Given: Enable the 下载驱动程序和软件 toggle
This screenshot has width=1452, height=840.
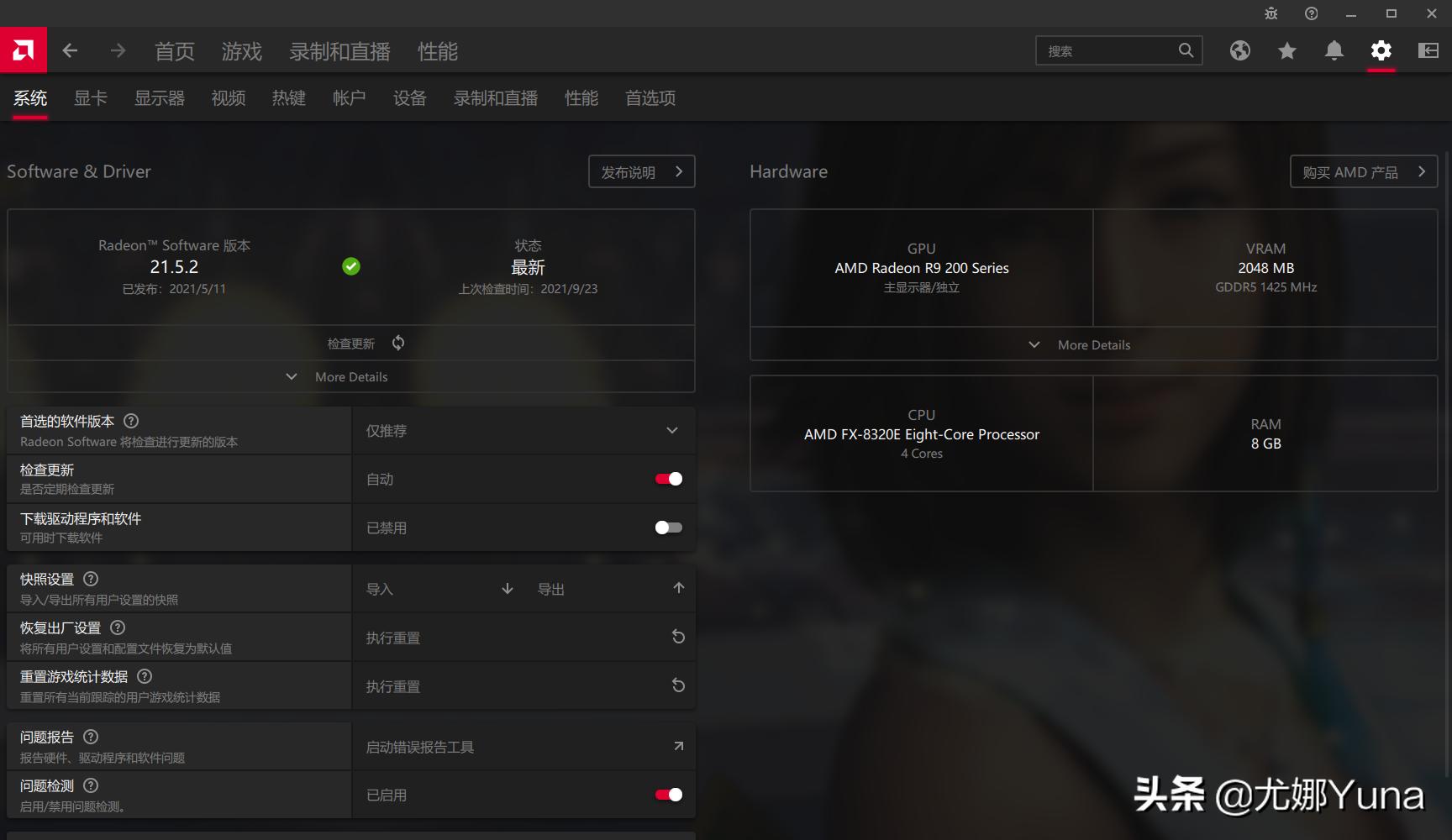Looking at the screenshot, I should click(x=668, y=527).
